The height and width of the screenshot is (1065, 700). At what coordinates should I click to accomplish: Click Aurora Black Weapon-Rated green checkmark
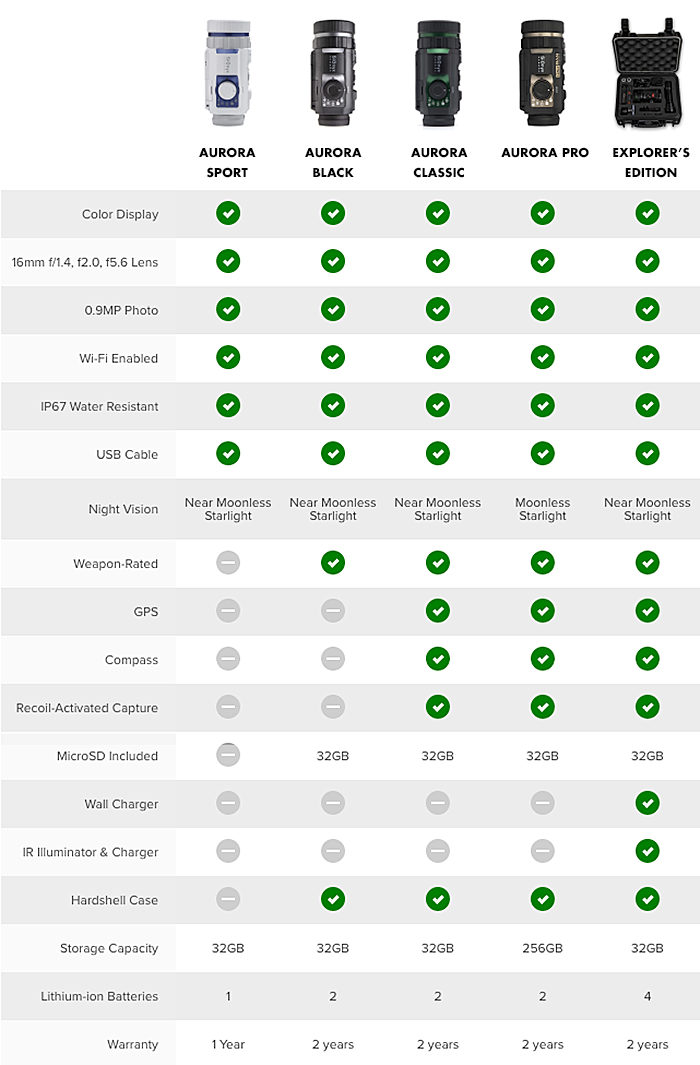[x=333, y=562]
